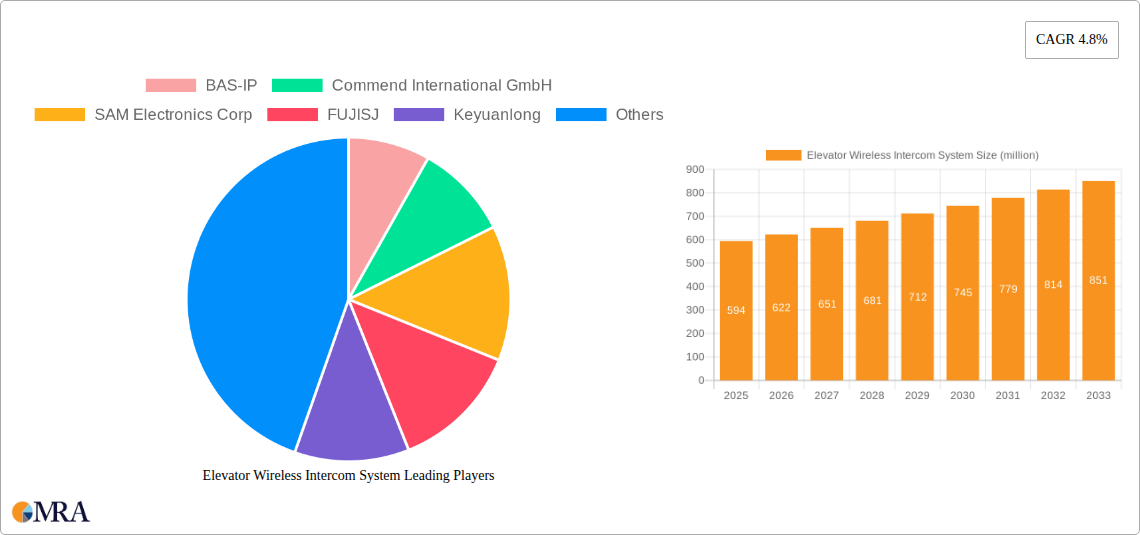Click the 2033 bar labeled 851
Screen dimensions: 1140x535
1099,281
